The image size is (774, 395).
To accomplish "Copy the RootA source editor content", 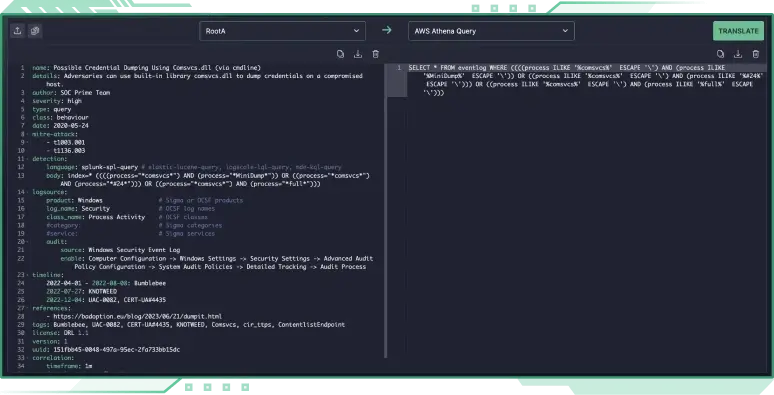I will point(341,54).
